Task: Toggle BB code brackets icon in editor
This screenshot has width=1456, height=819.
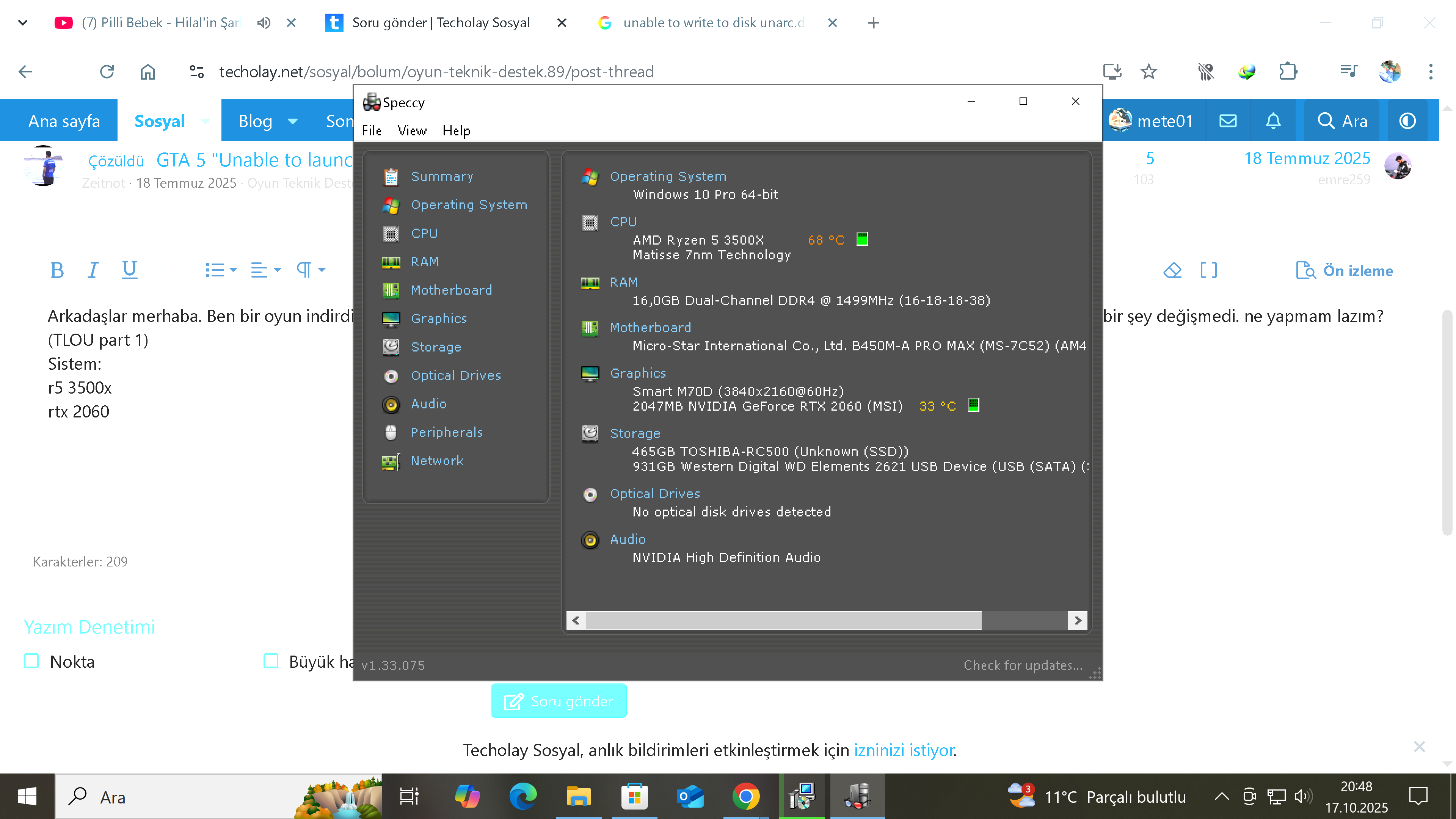Action: (1208, 270)
